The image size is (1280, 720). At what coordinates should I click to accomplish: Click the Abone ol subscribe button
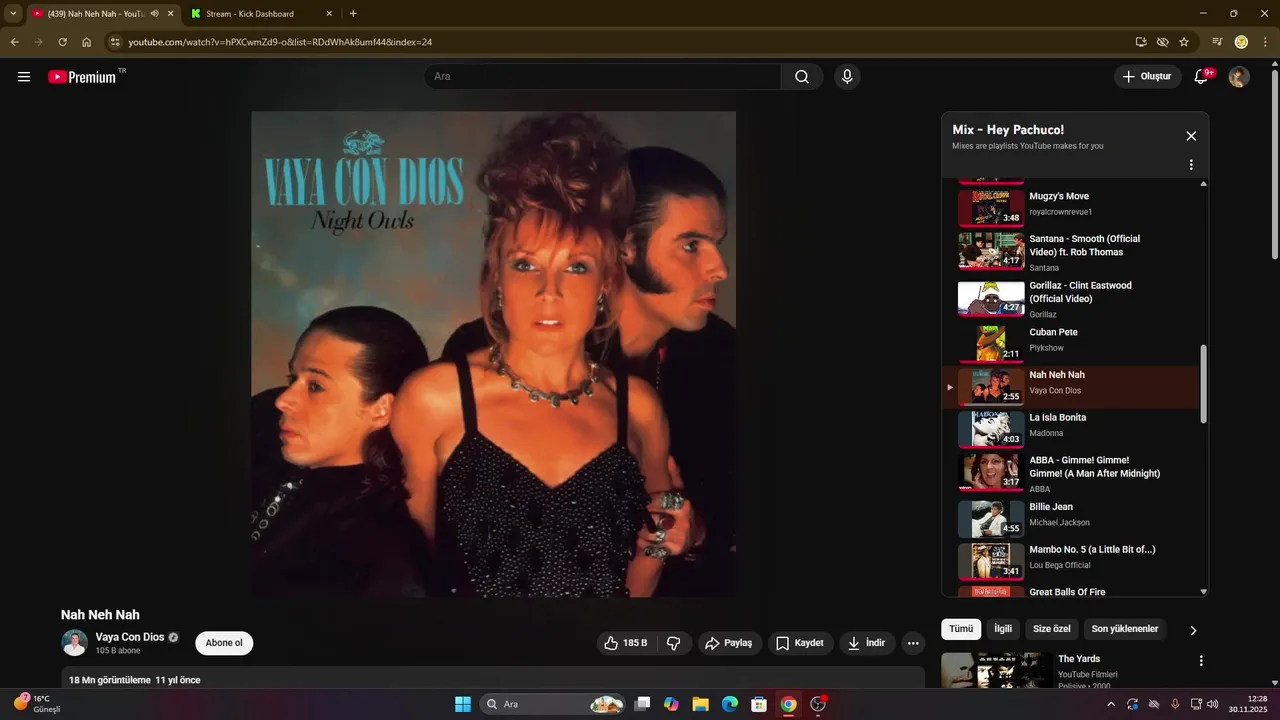pyautogui.click(x=224, y=643)
